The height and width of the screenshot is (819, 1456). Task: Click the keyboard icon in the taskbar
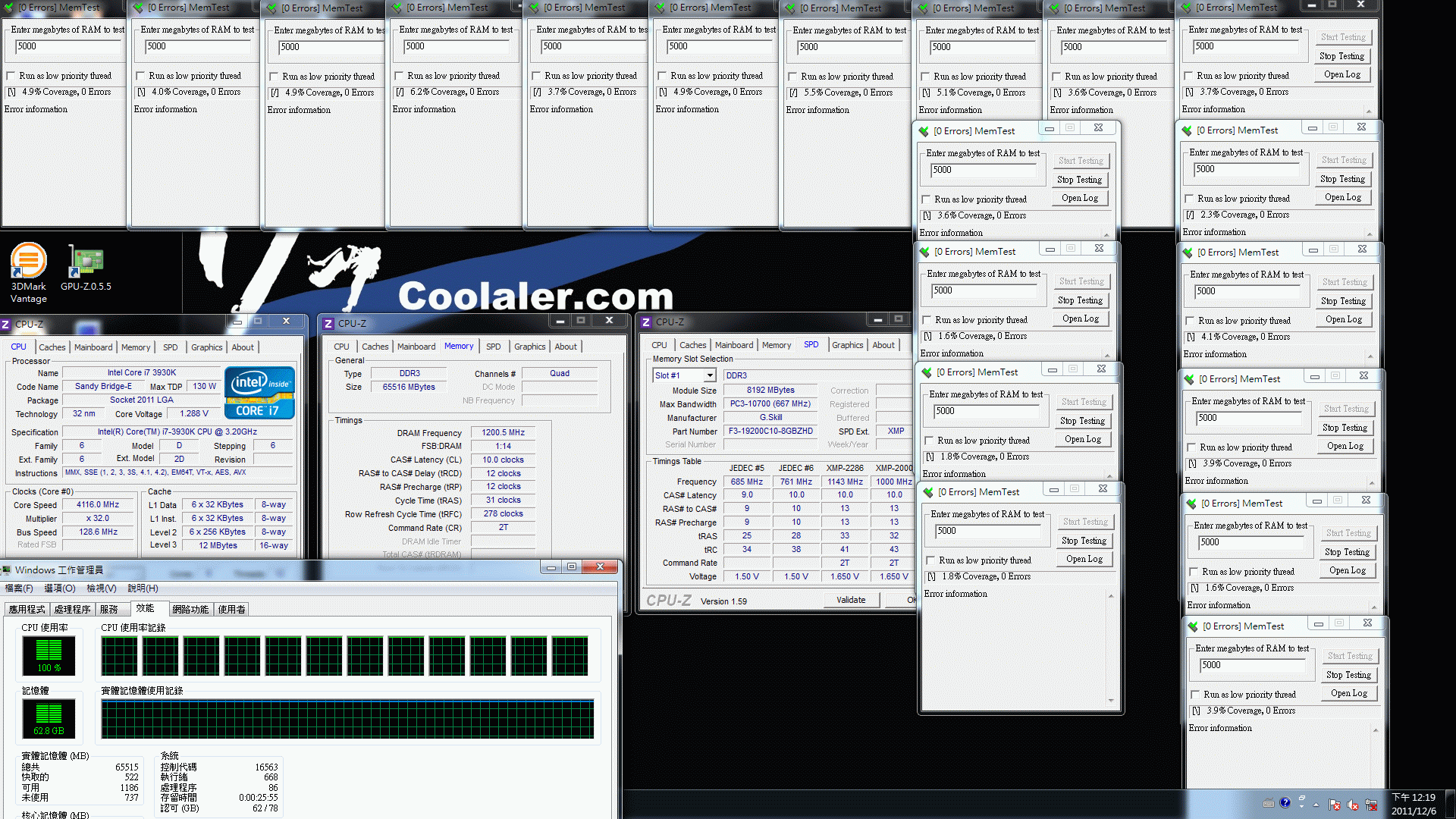coord(1269,804)
